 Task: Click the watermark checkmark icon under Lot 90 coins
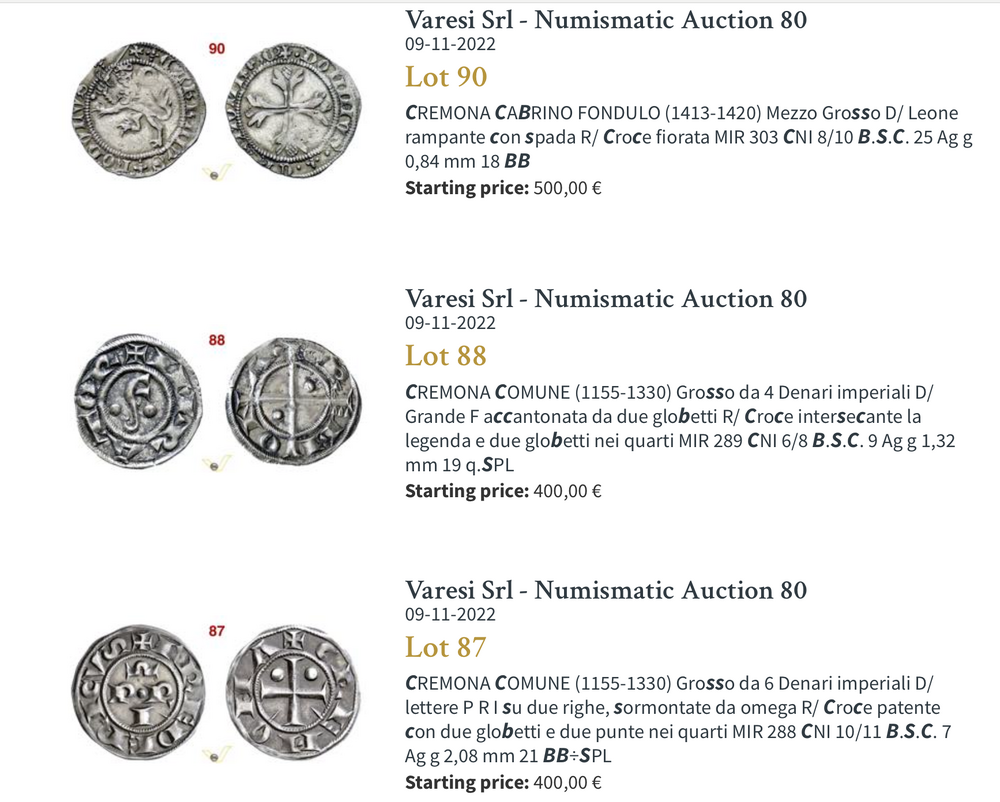(x=213, y=173)
